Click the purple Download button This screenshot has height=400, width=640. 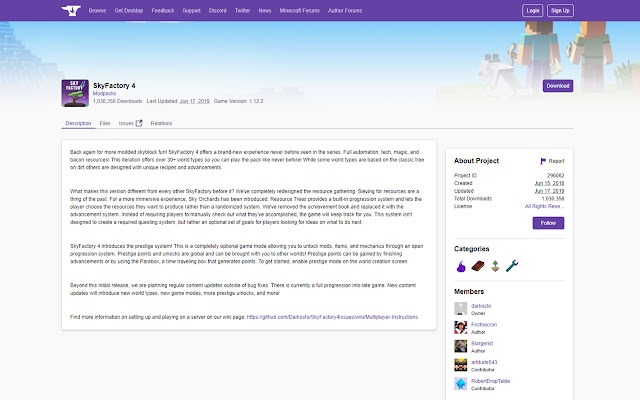(558, 86)
